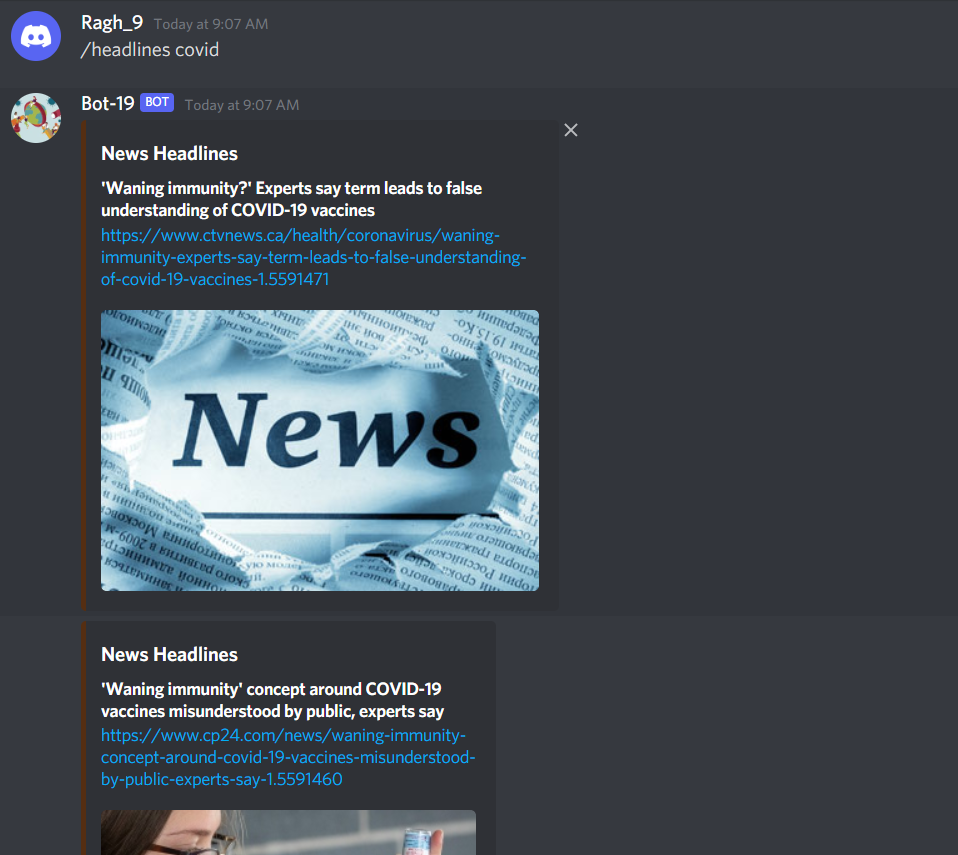Click the '/headlines covid' message text
This screenshot has width=958, height=855.
point(150,50)
